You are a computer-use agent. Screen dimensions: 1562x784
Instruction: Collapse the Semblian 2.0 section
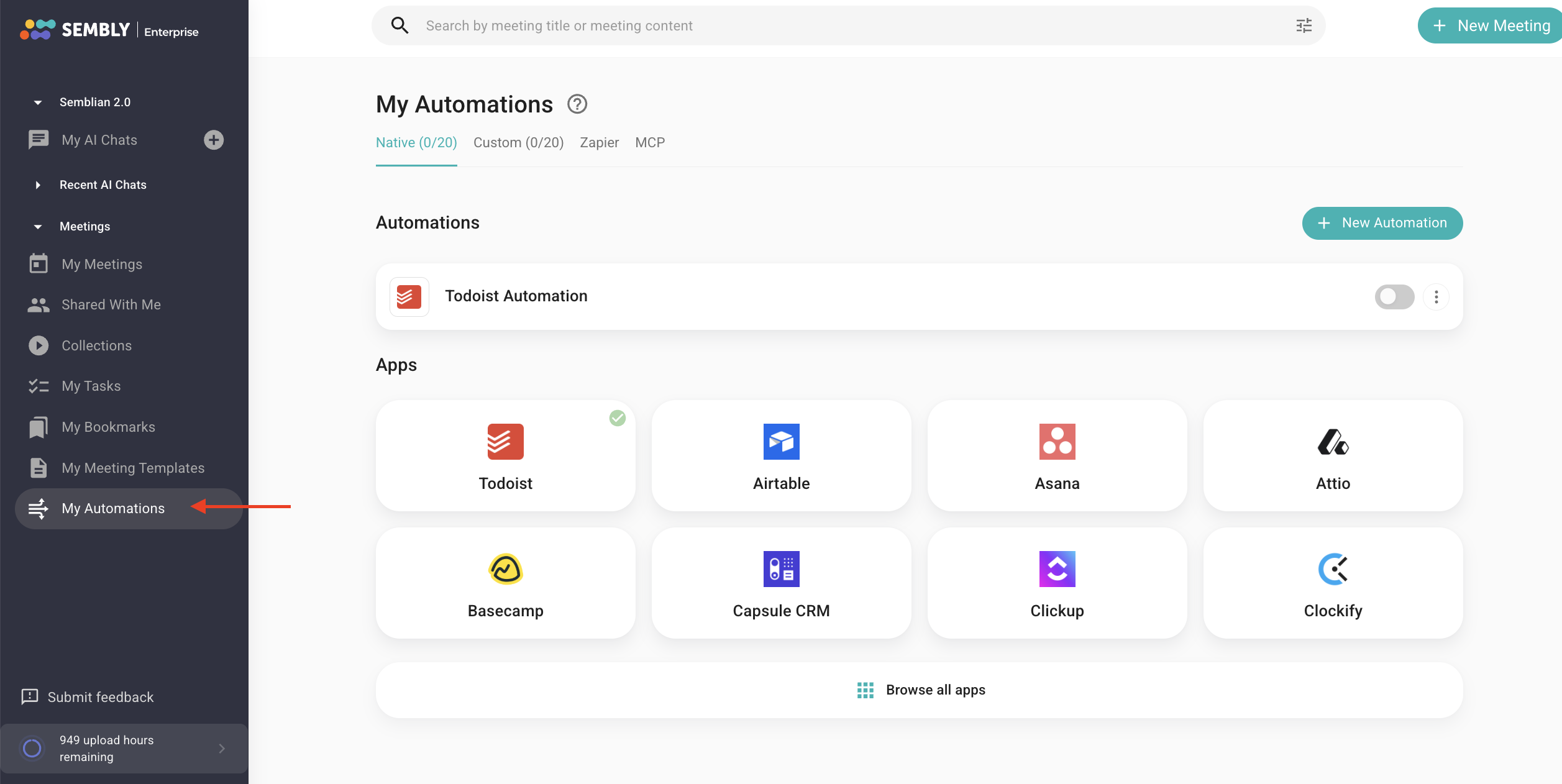click(x=38, y=103)
